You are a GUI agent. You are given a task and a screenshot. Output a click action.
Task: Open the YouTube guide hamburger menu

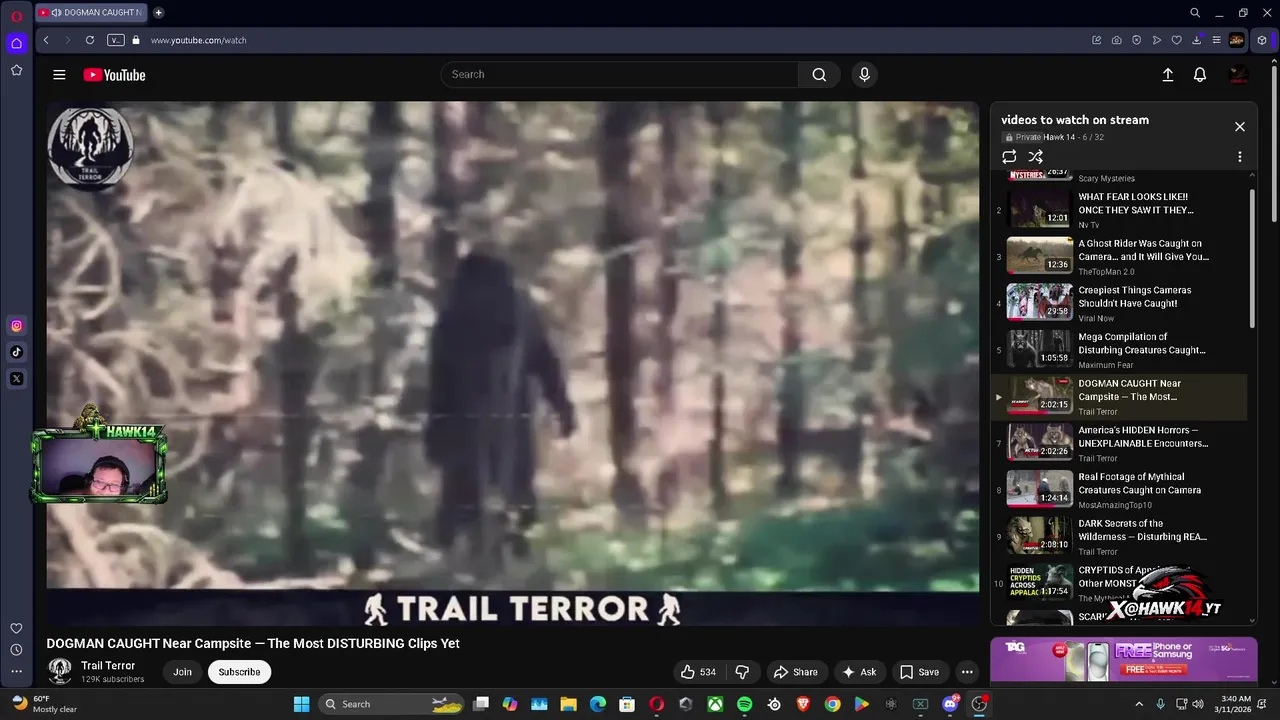coord(59,75)
